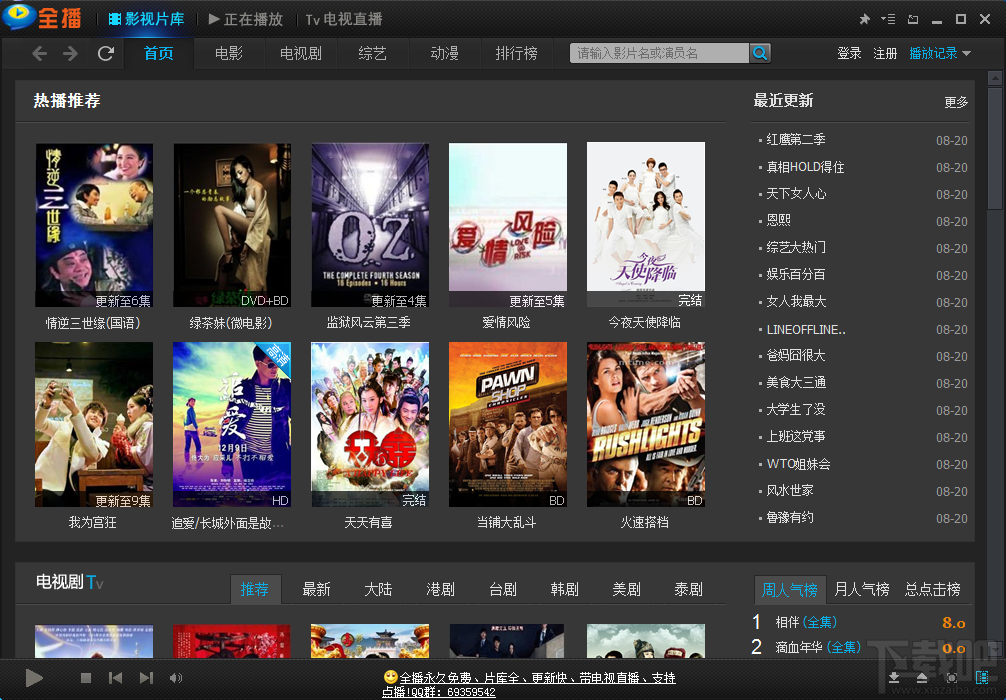
Task: Open 监狱风云第三季 OZ poster
Action: coord(370,225)
